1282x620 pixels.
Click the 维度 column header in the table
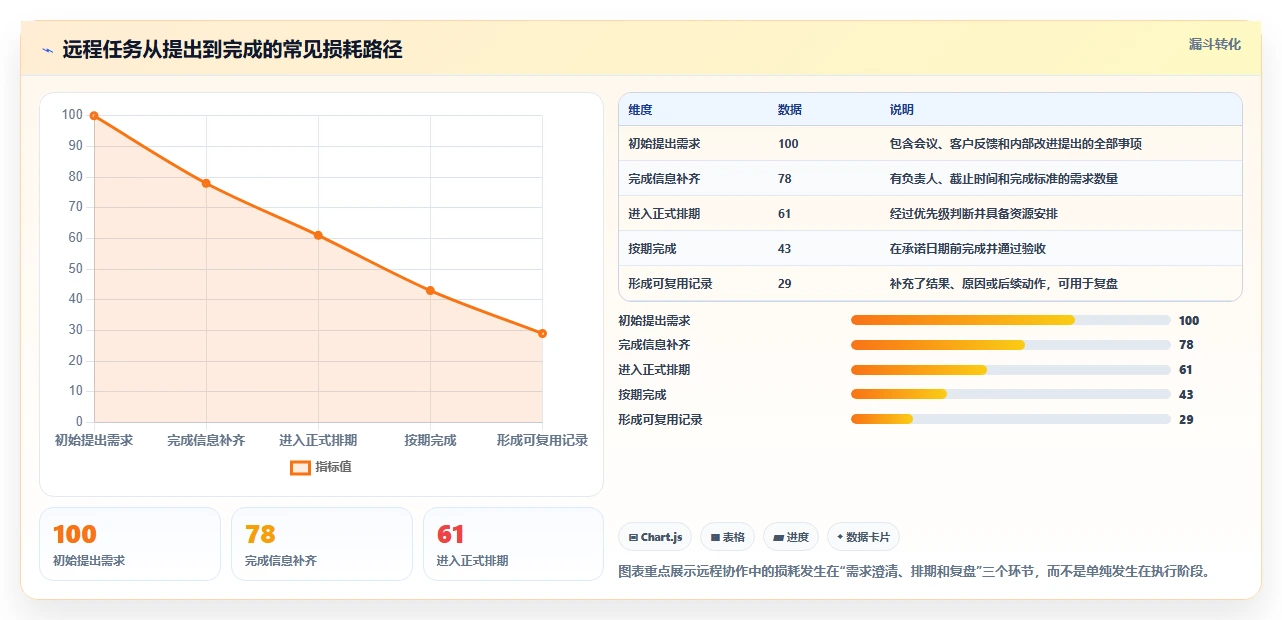[640, 110]
